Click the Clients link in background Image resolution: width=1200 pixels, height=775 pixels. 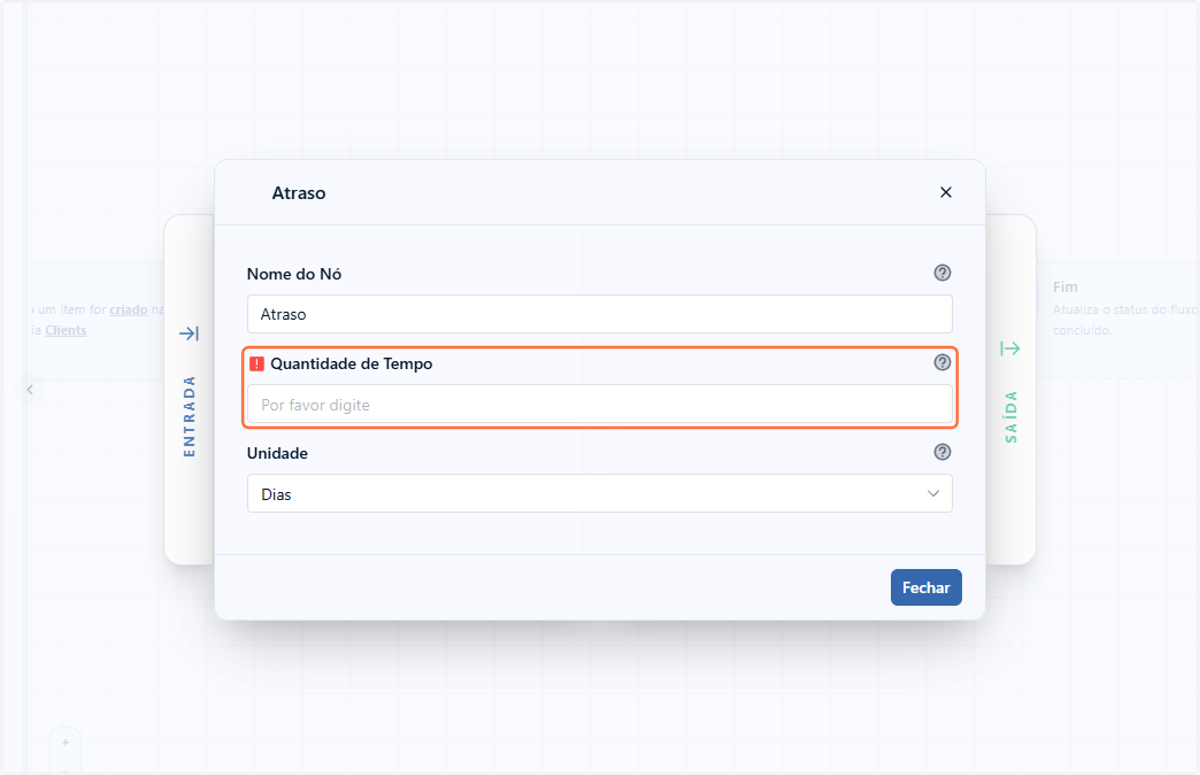tap(65, 330)
